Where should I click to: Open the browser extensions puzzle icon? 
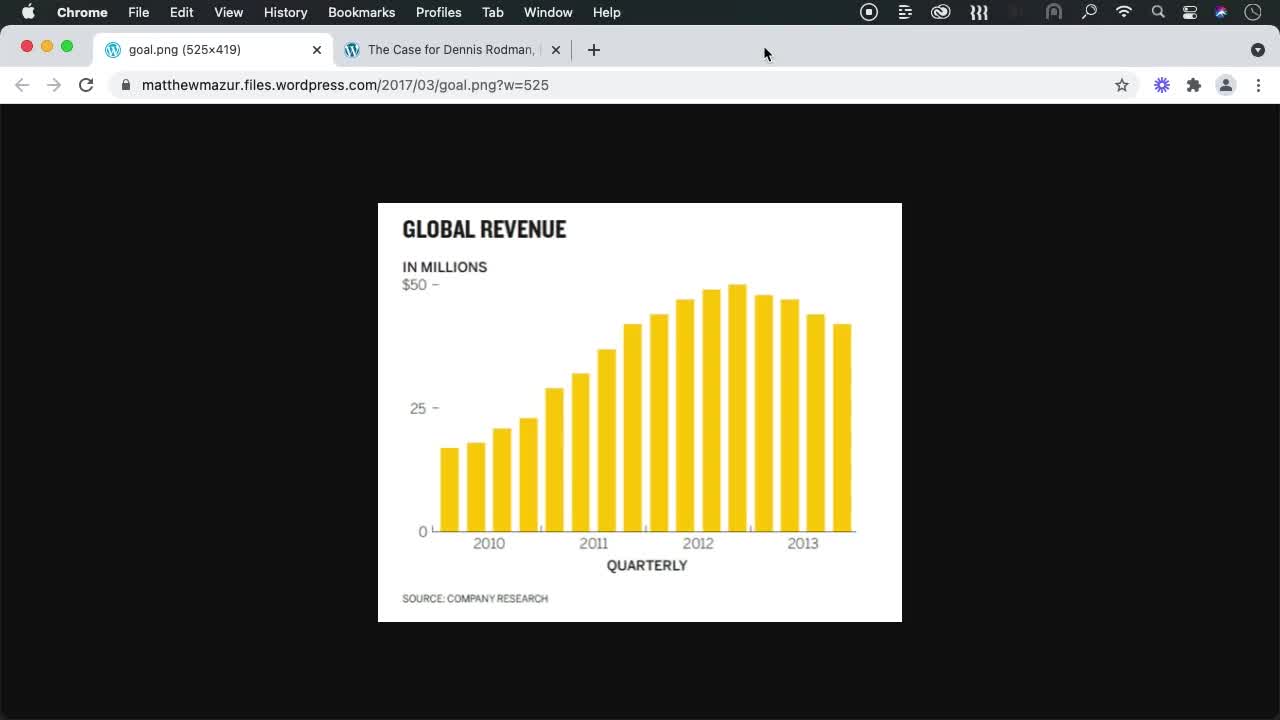coord(1194,85)
